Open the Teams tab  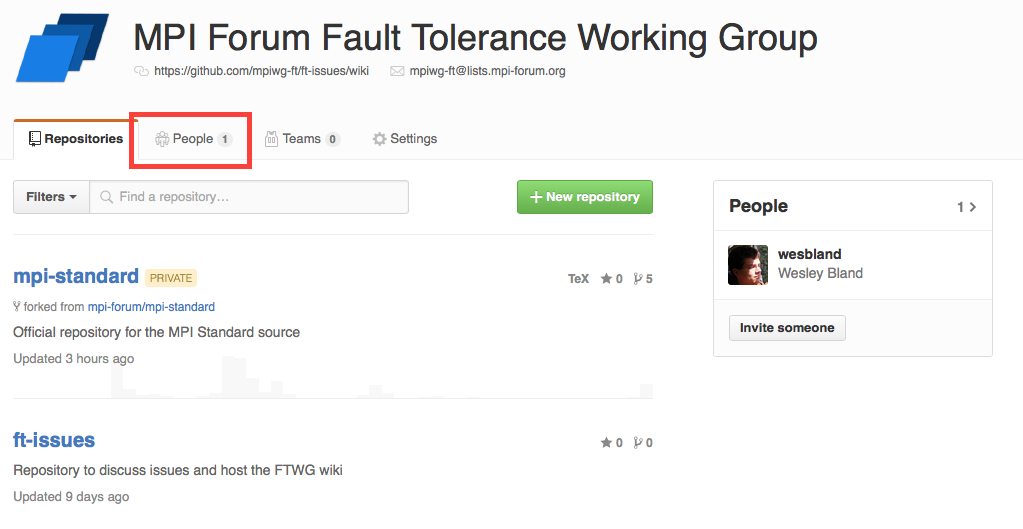pos(302,139)
